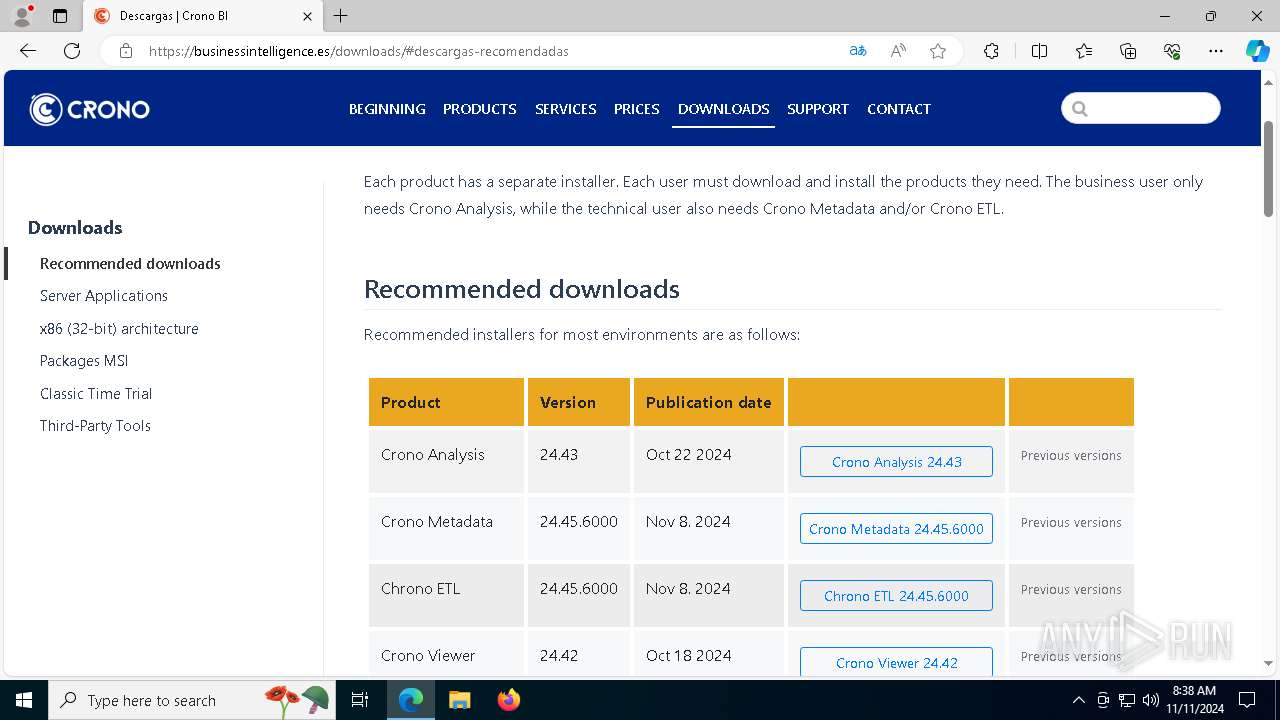Open the notification center icon
Image resolution: width=1280 pixels, height=720 pixels.
(1247, 700)
